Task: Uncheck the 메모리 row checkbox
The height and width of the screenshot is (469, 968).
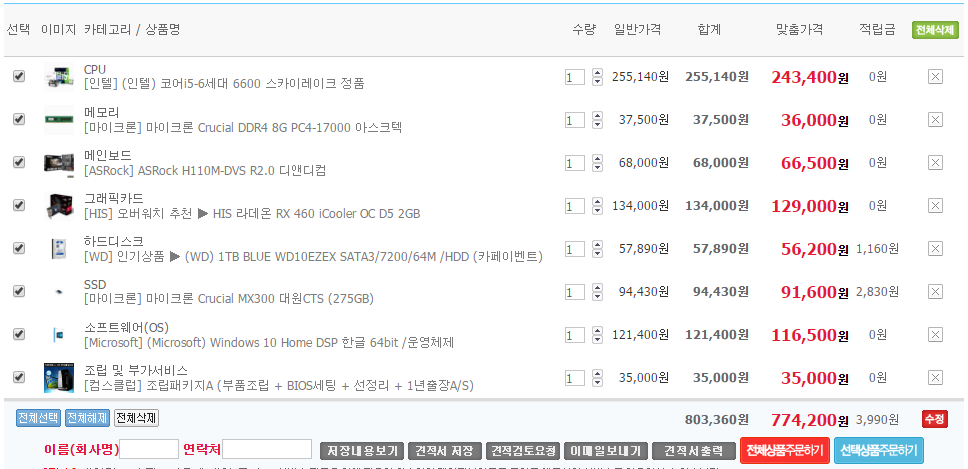Action: click(x=19, y=119)
